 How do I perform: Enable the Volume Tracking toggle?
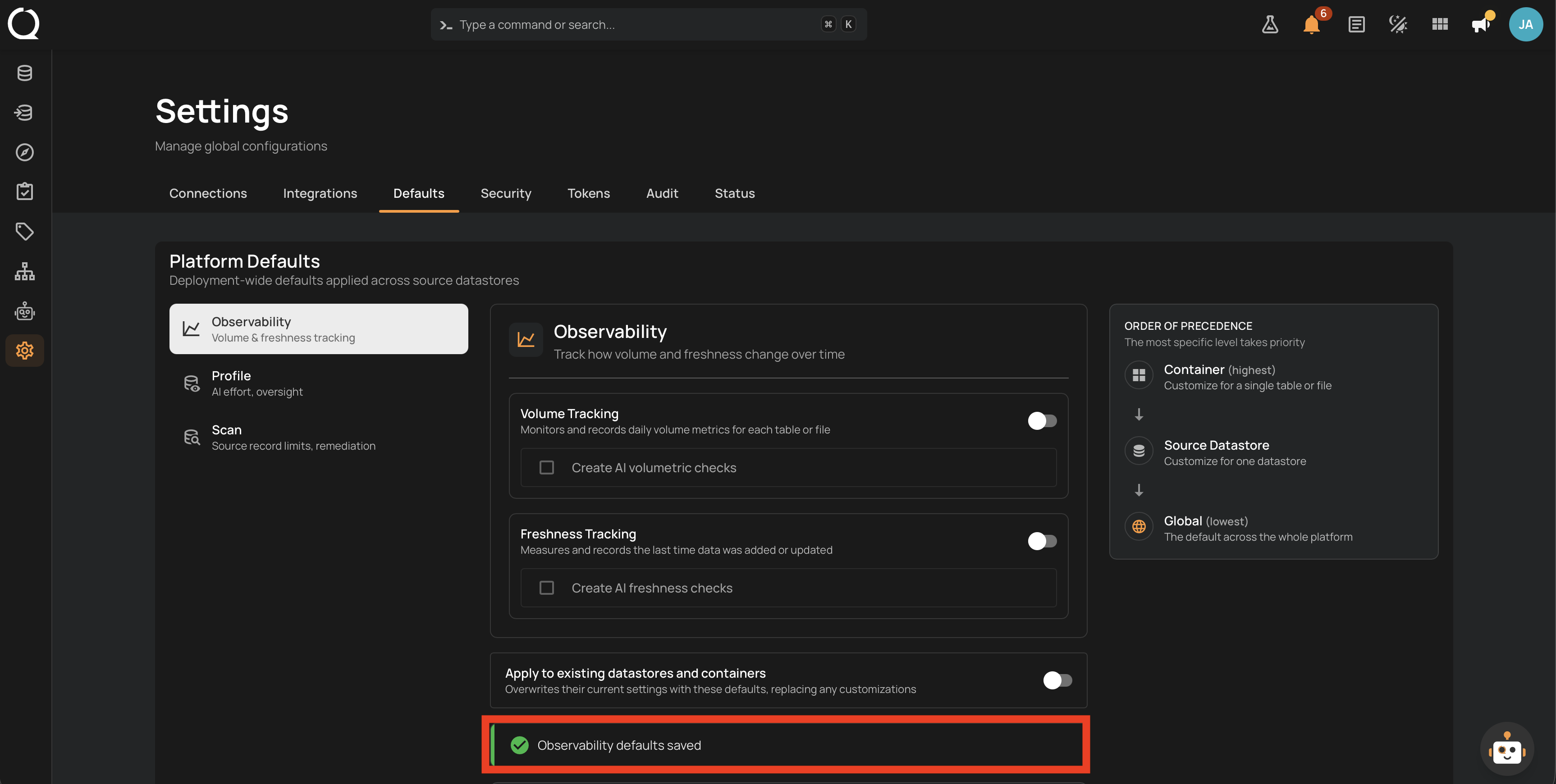[1042, 420]
